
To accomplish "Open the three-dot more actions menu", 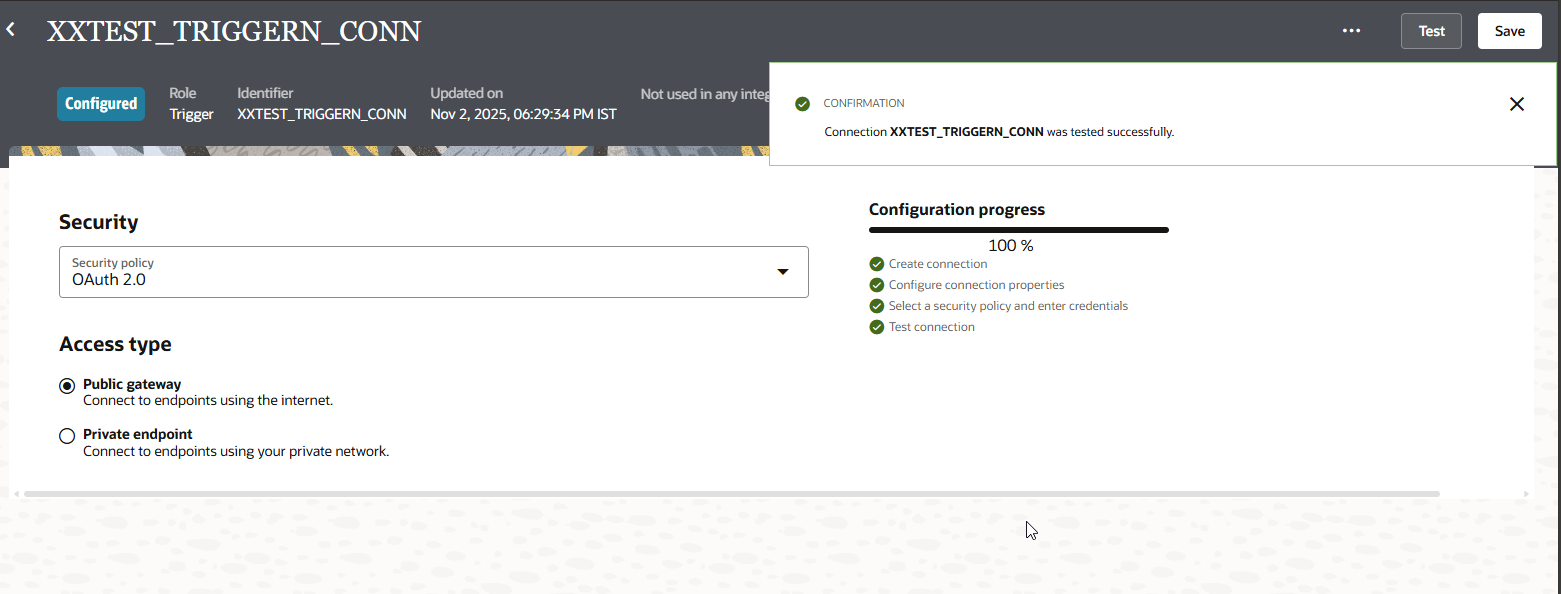I will [1352, 31].
